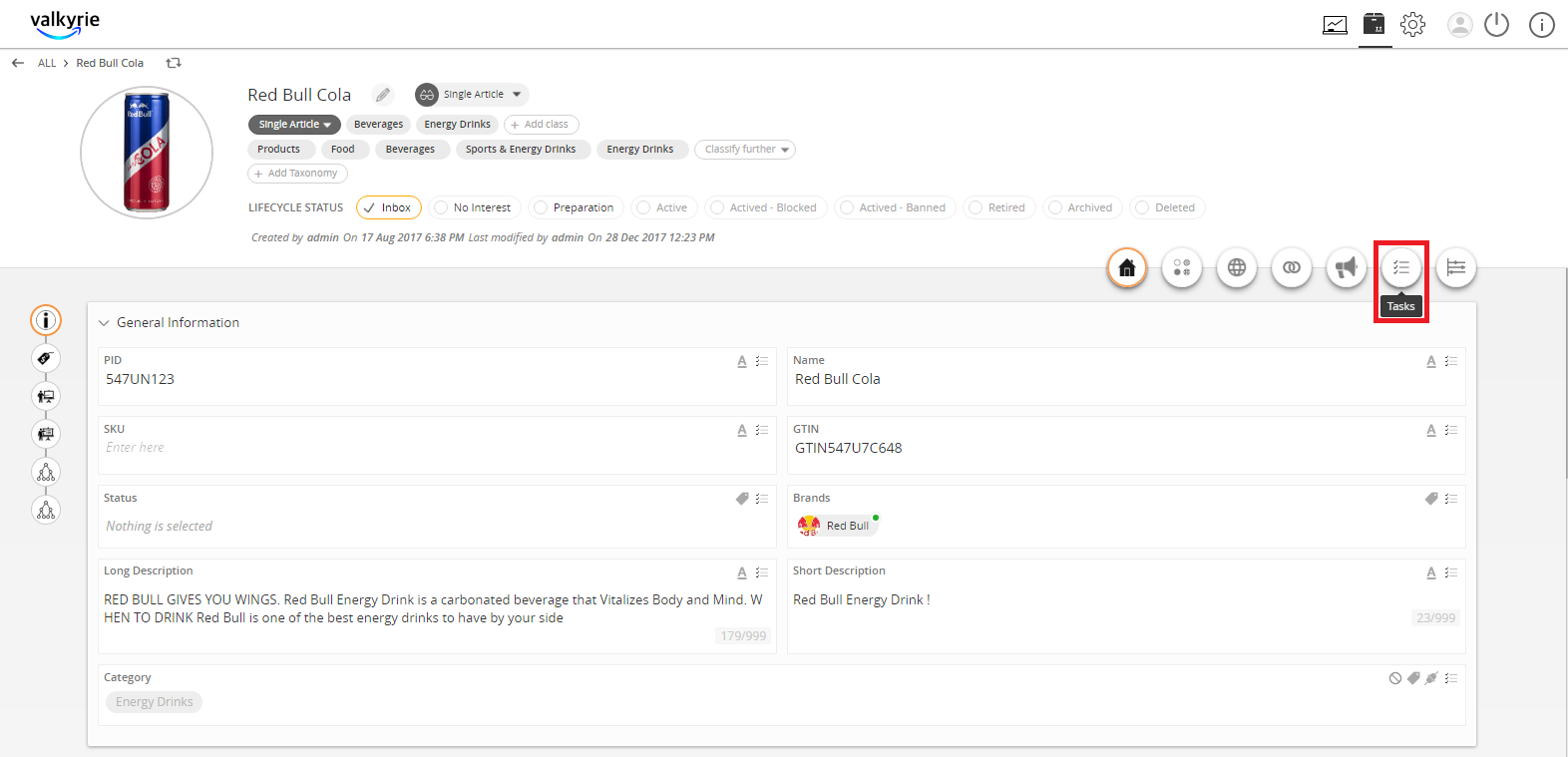The width and height of the screenshot is (1568, 757).
Task: Click the refresh loop icon beside breadcrumb
Action: tap(174, 63)
